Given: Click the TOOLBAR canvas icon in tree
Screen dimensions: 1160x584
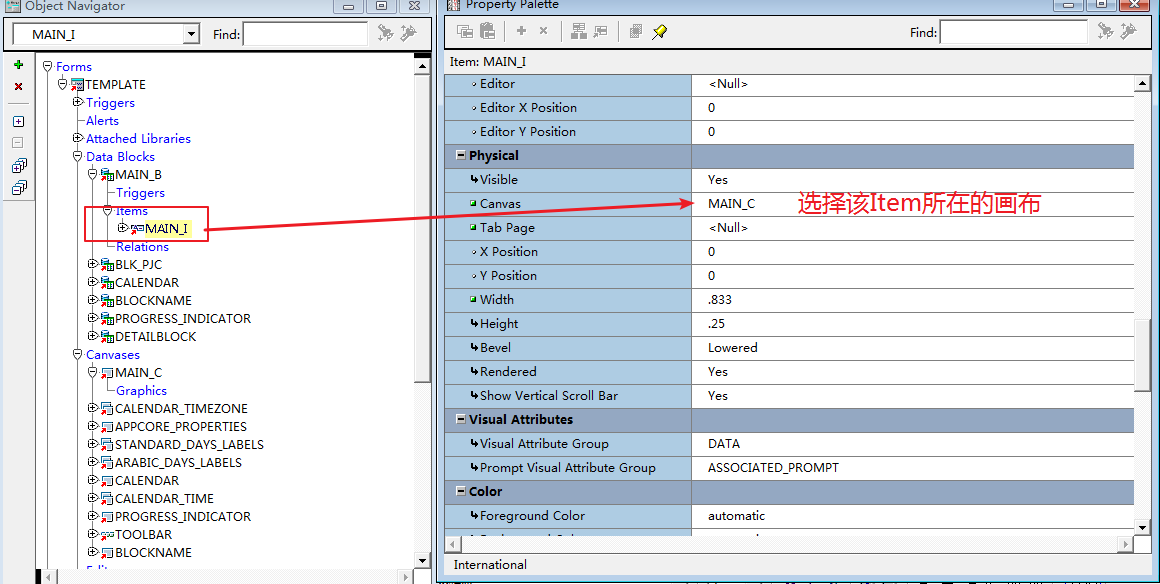Looking at the screenshot, I should pos(107,535).
